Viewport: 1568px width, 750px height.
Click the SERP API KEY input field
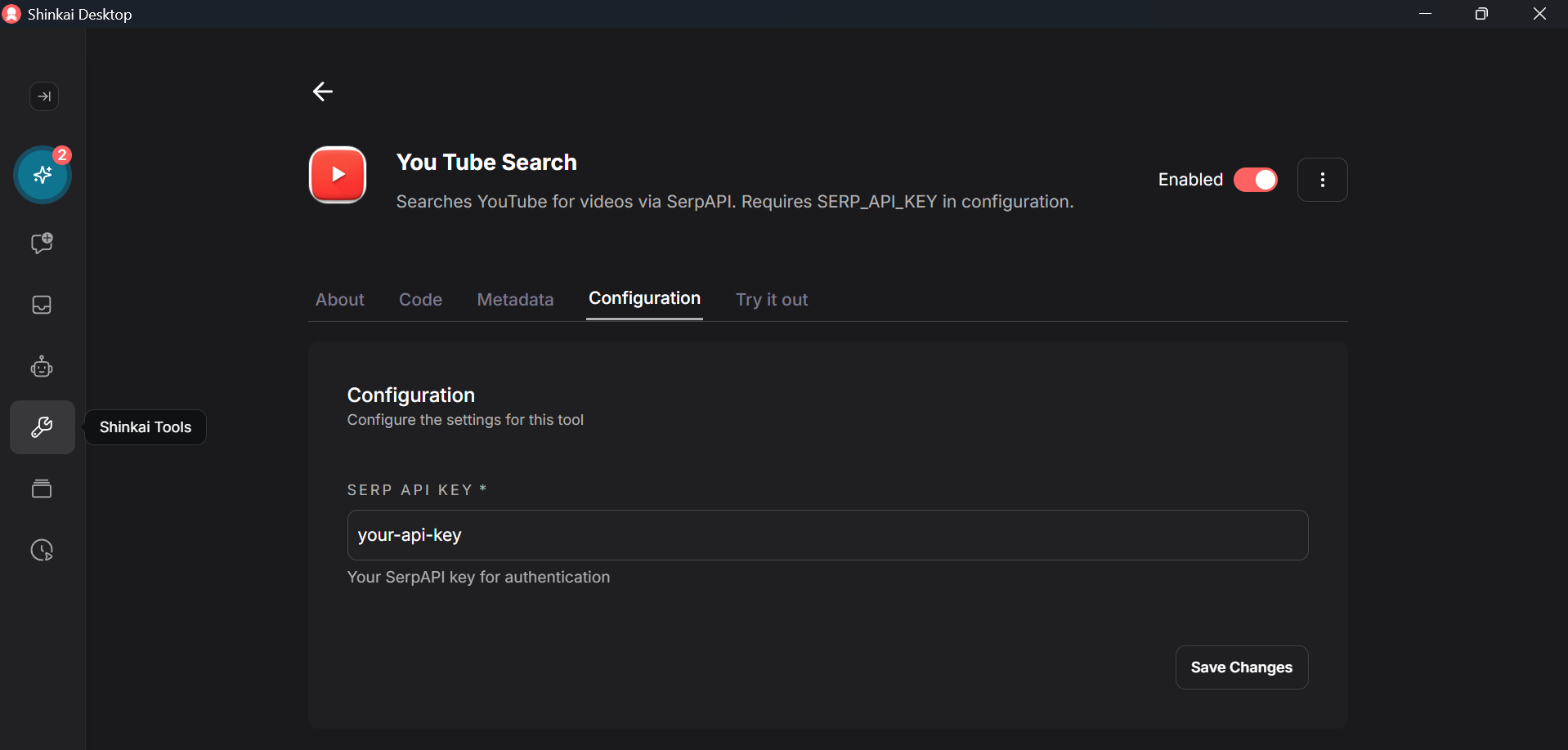point(827,535)
